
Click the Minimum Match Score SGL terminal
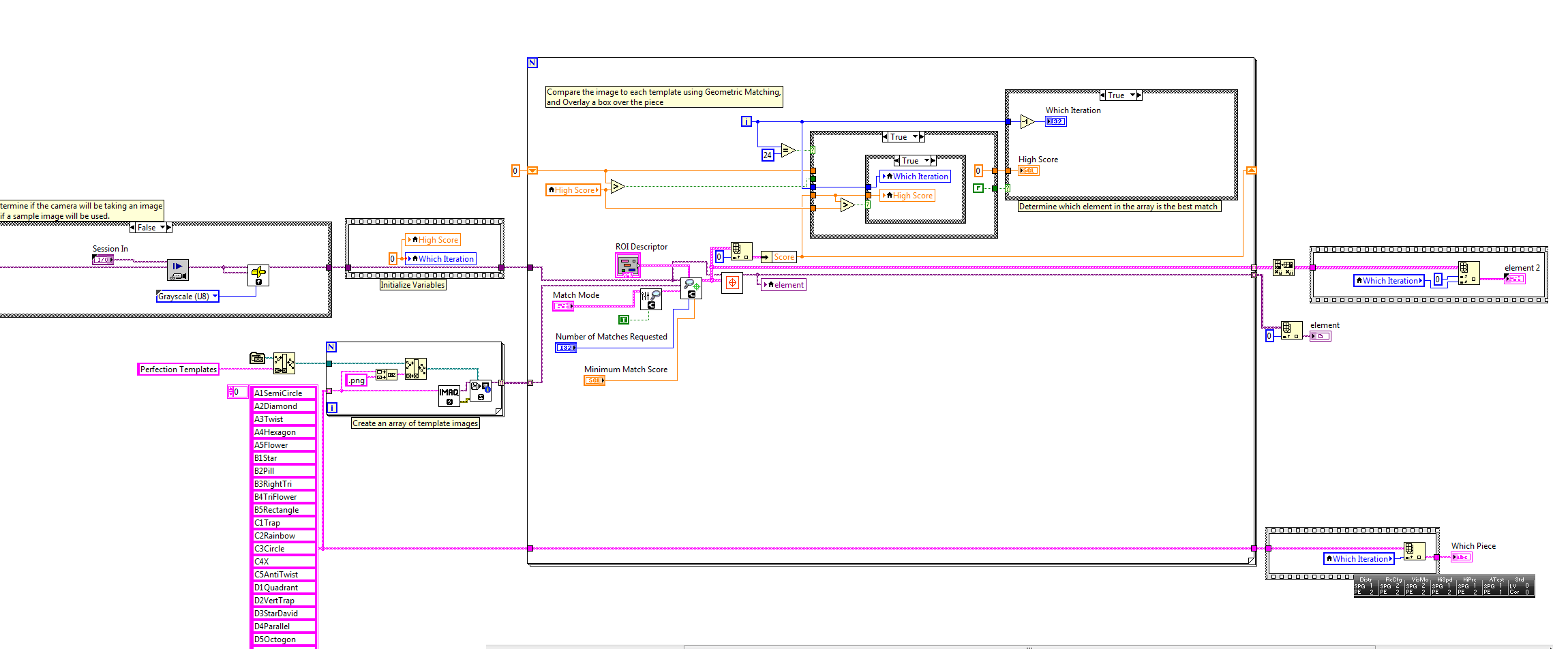coord(594,380)
